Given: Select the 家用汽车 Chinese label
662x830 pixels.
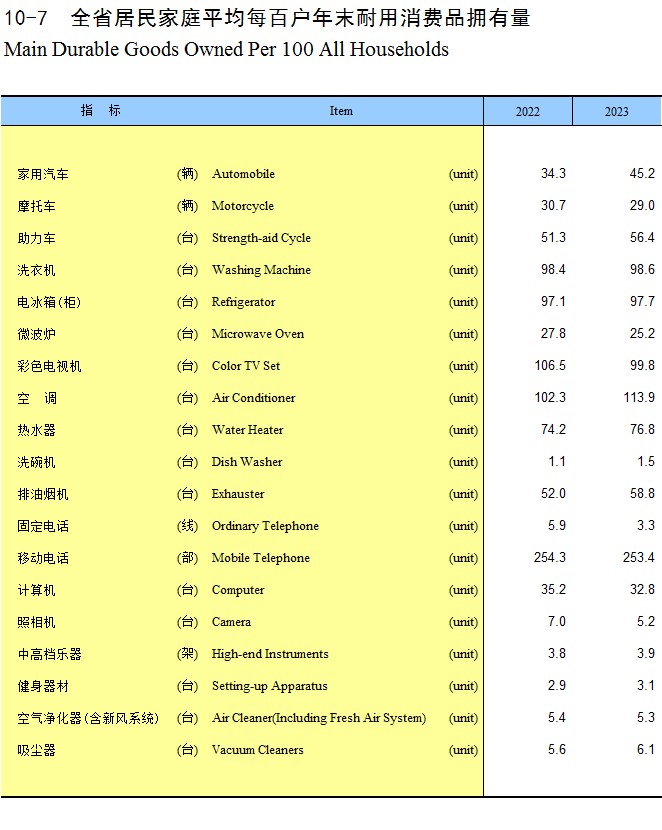Looking at the screenshot, I should [43, 174].
